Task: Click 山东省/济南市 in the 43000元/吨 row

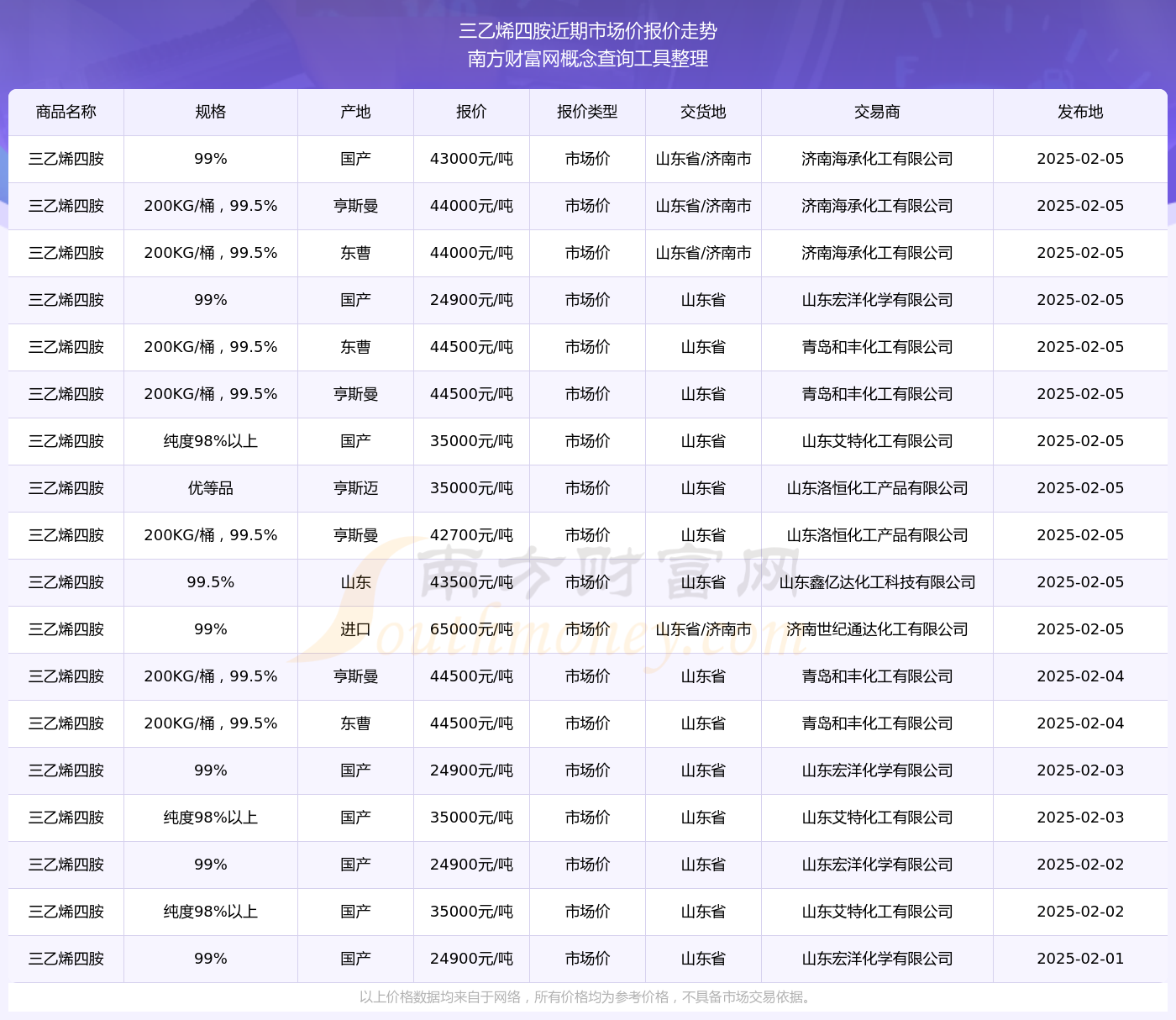Action: [x=704, y=159]
